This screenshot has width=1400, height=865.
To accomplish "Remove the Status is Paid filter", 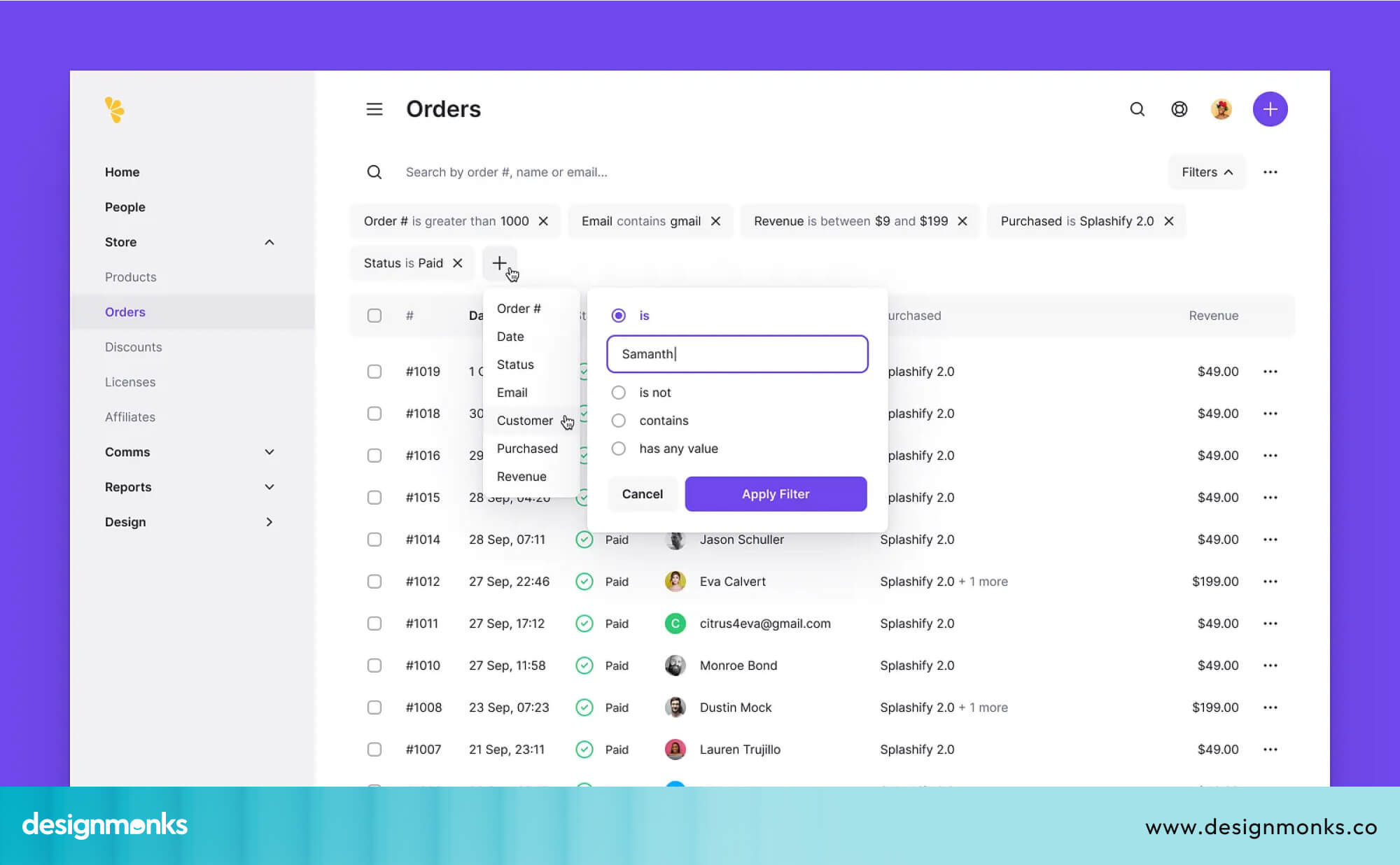I will (x=458, y=263).
